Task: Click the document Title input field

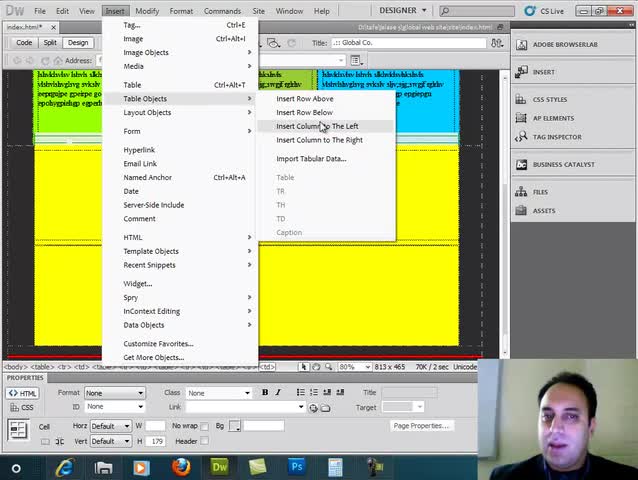Action: click(409, 43)
